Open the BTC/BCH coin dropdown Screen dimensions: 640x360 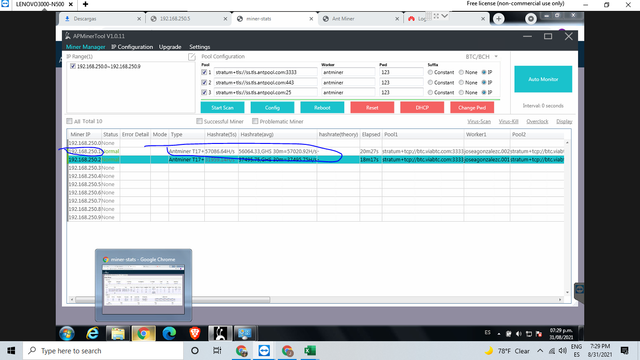[x=482, y=57]
